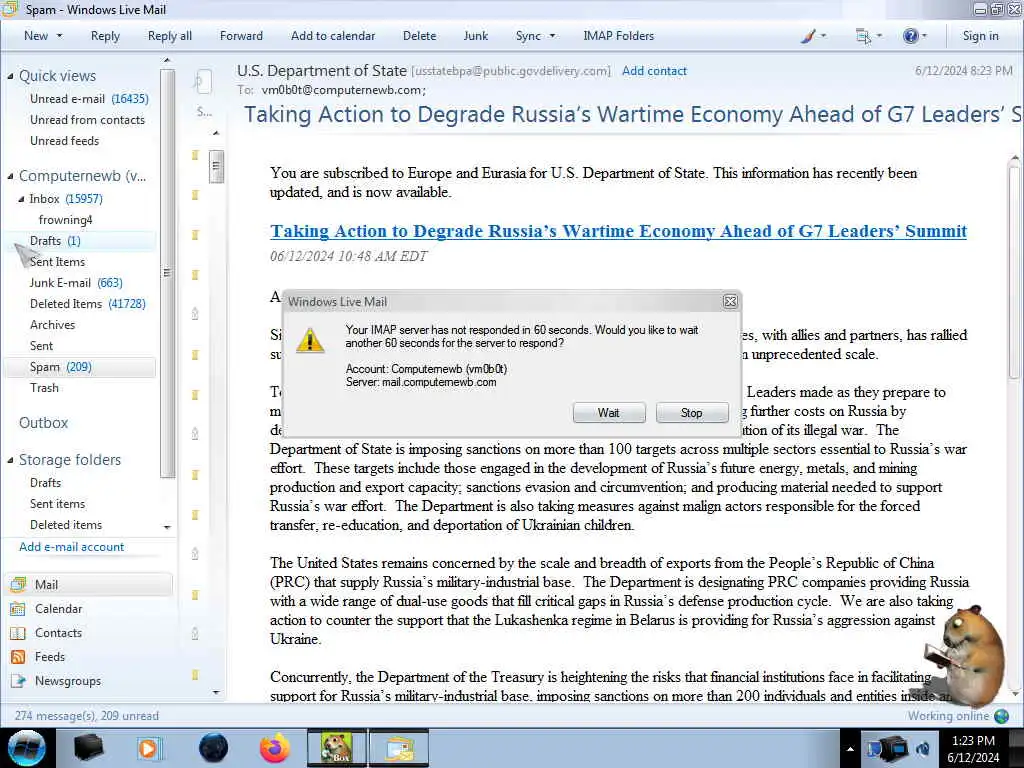The image size is (1024, 768).
Task: Open IMAP Folders from the toolbar
Action: tap(618, 36)
